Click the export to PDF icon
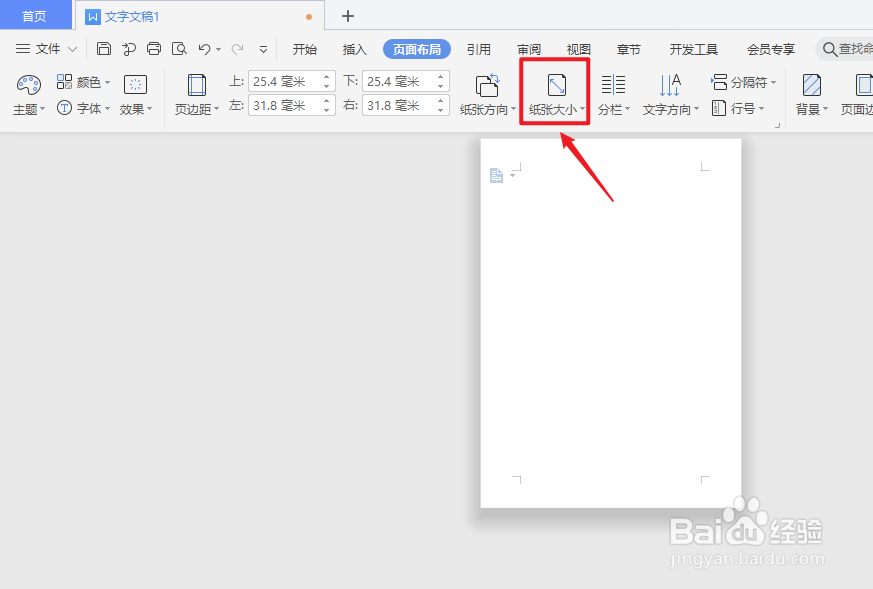Screen dimensions: 873x589 pos(129,49)
